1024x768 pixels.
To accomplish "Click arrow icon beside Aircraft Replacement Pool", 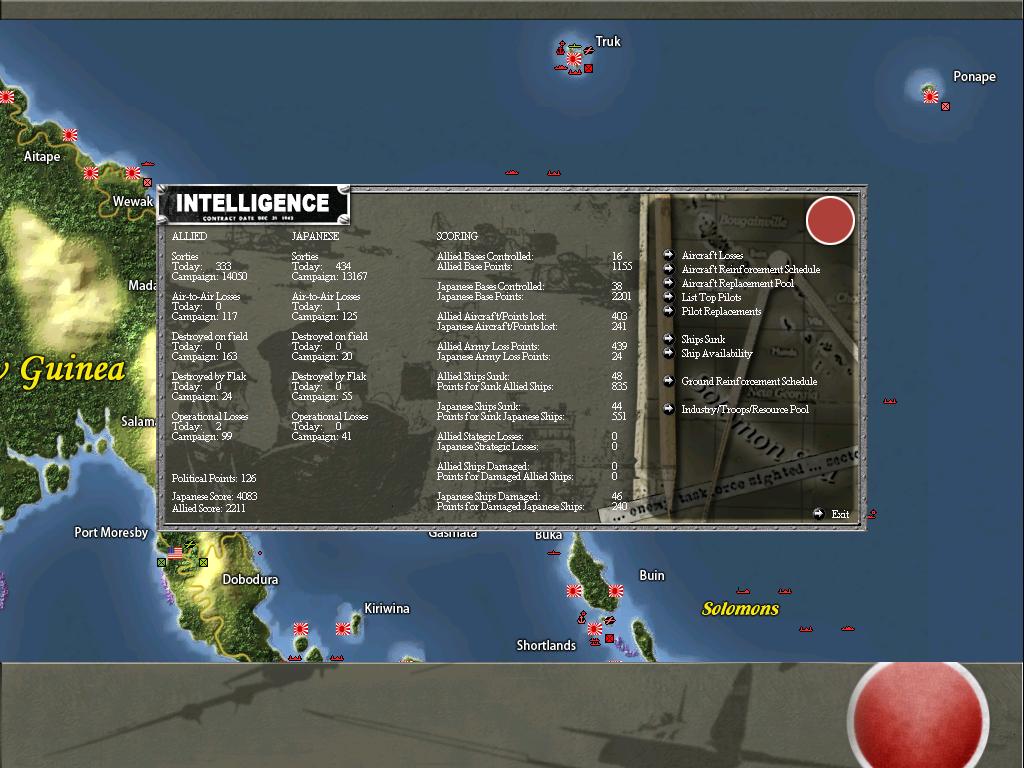I will [x=669, y=283].
